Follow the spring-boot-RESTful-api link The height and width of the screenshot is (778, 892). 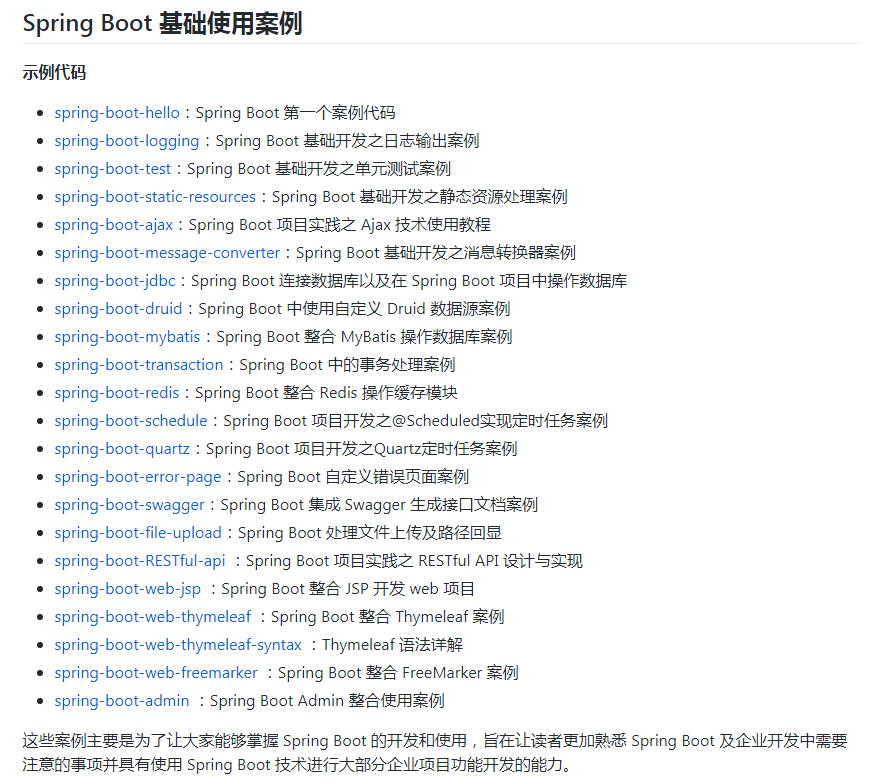click(x=140, y=561)
